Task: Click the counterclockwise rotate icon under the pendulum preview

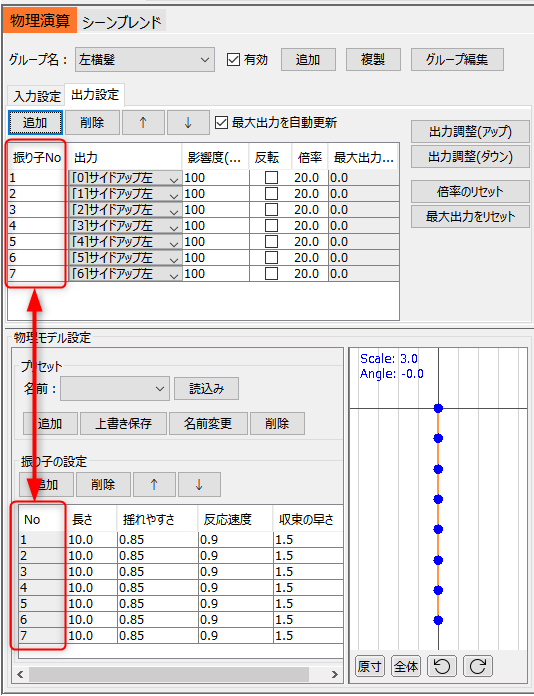Action: click(x=442, y=666)
